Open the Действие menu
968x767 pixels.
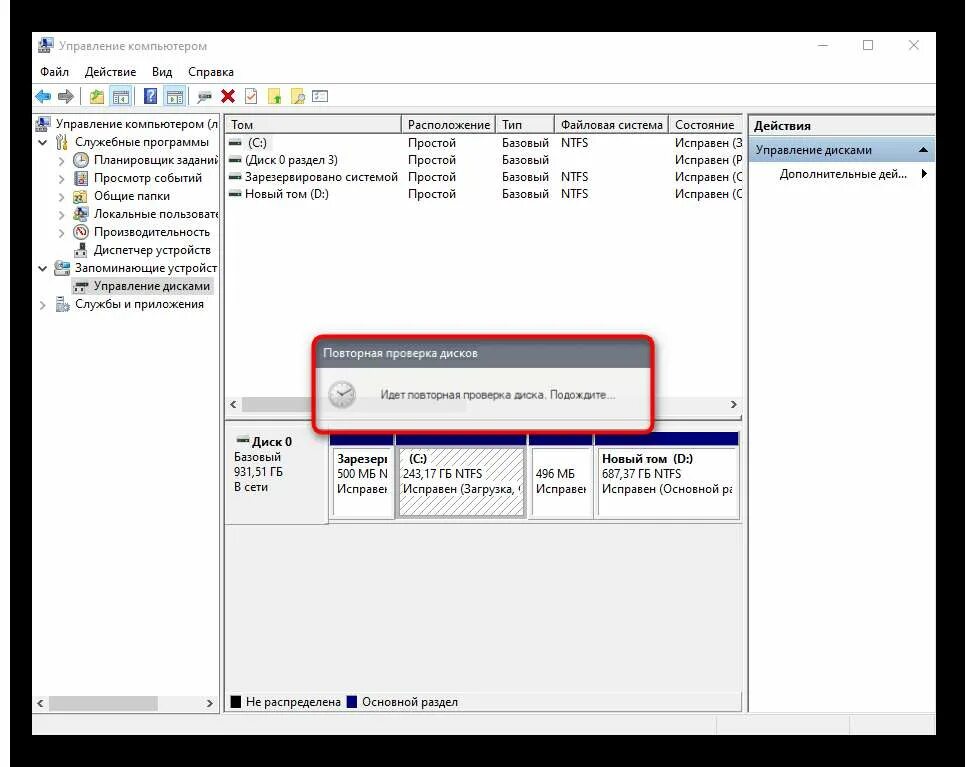click(x=110, y=72)
